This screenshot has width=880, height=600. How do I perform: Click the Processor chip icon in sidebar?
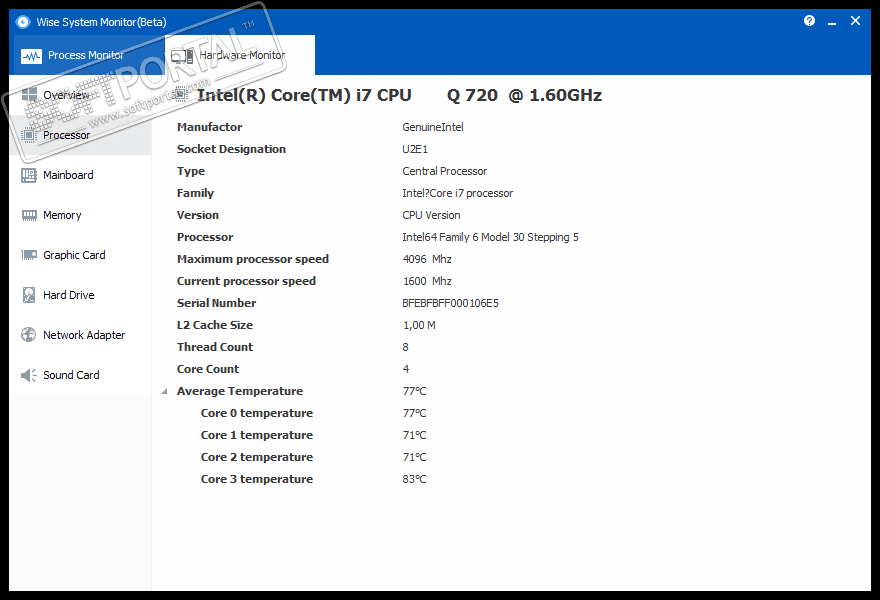pos(29,135)
